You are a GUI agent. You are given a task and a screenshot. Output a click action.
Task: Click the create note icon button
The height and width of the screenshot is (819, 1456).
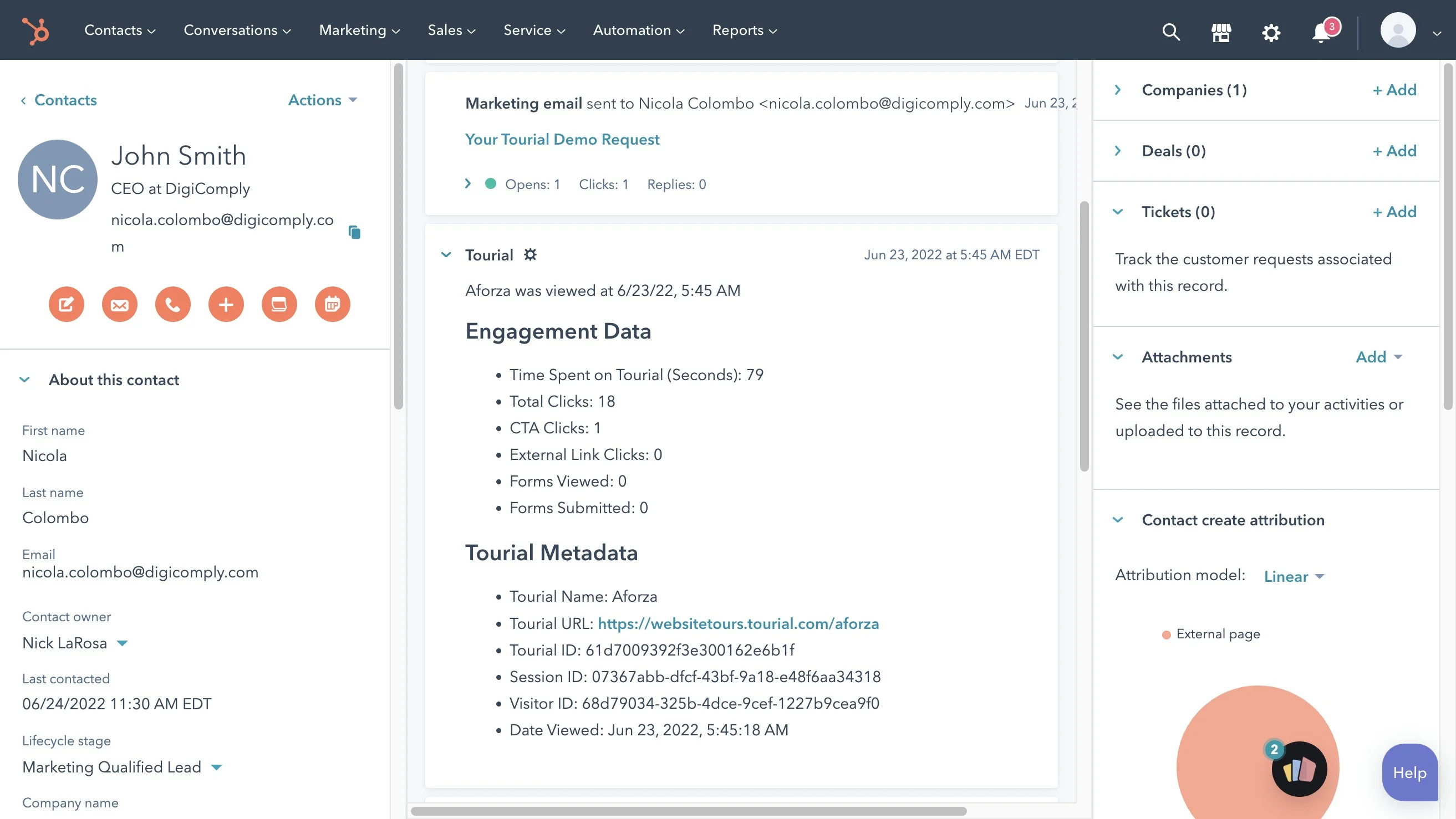[x=66, y=304]
